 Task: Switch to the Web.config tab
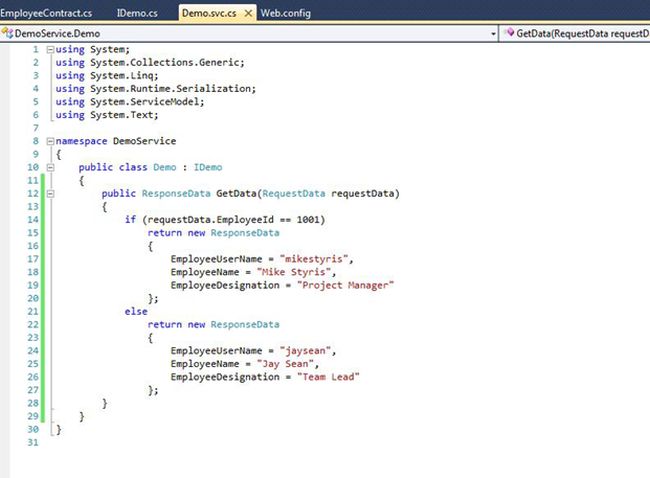286,13
